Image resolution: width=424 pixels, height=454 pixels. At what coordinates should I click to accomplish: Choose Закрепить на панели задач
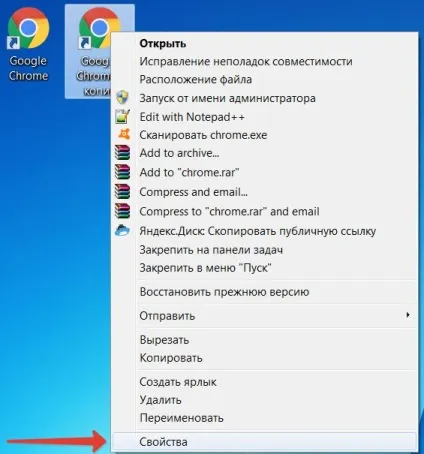(265, 250)
